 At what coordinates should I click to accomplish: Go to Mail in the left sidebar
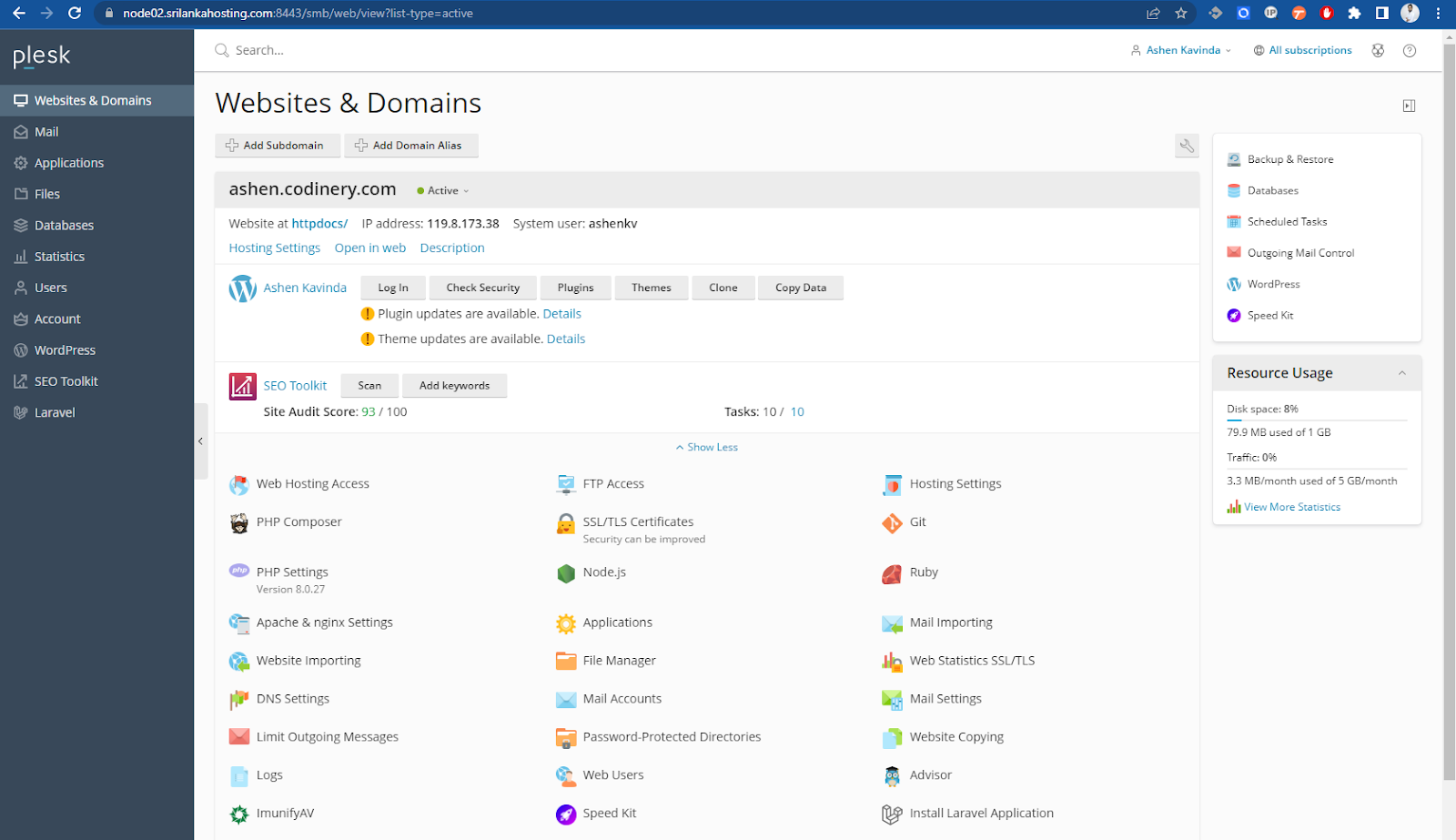coord(46,132)
